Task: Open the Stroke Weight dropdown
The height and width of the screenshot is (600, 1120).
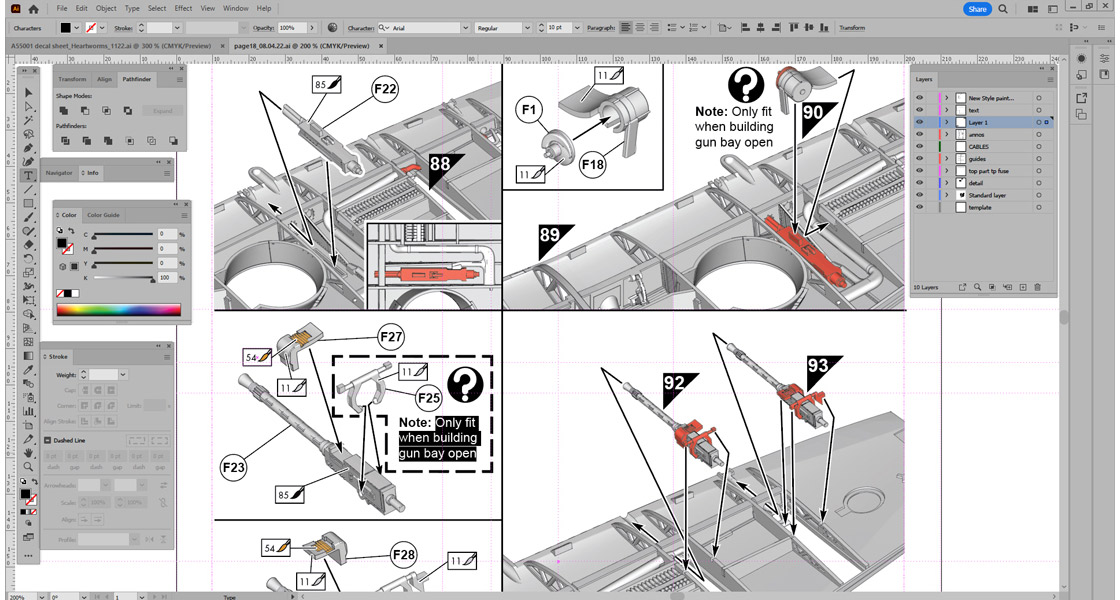Action: 123,374
